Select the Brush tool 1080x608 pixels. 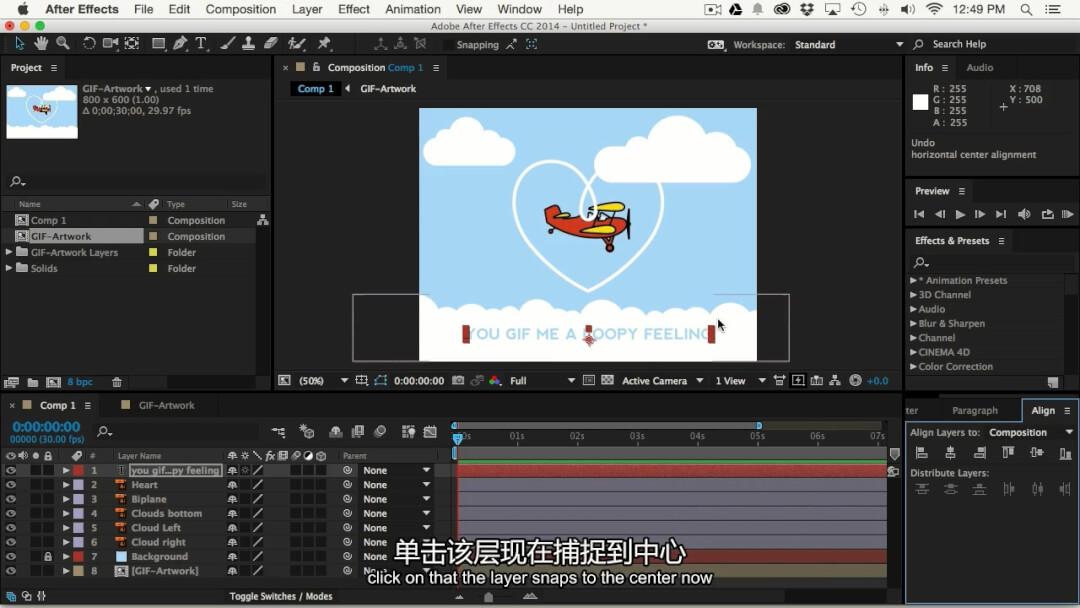(x=227, y=43)
